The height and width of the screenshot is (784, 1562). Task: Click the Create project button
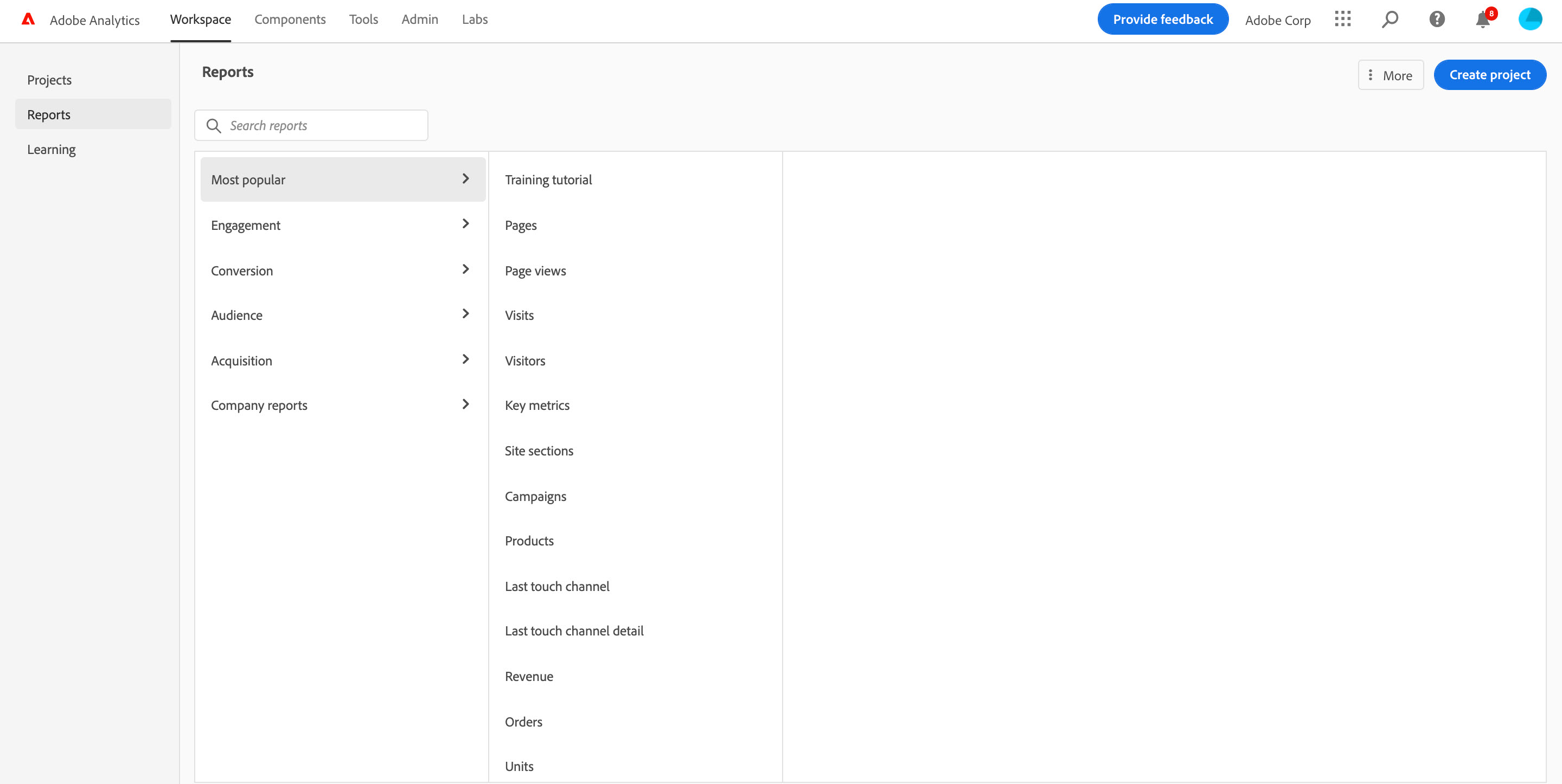(x=1489, y=75)
